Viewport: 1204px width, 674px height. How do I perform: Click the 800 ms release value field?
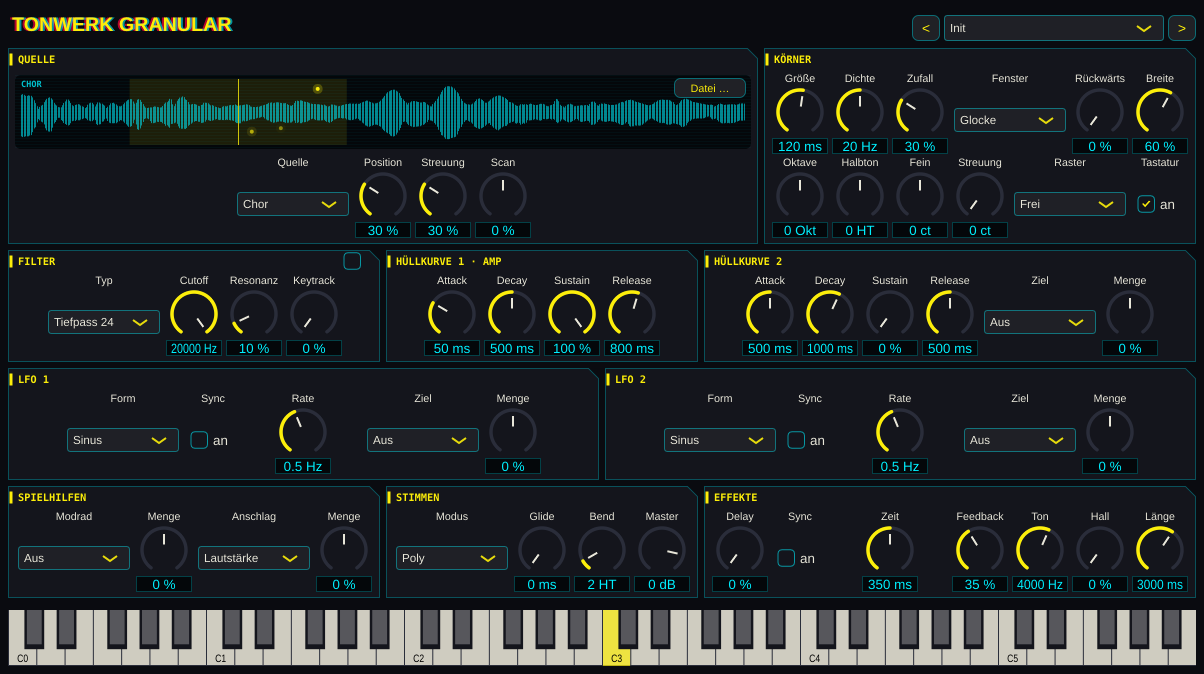tap(632, 348)
